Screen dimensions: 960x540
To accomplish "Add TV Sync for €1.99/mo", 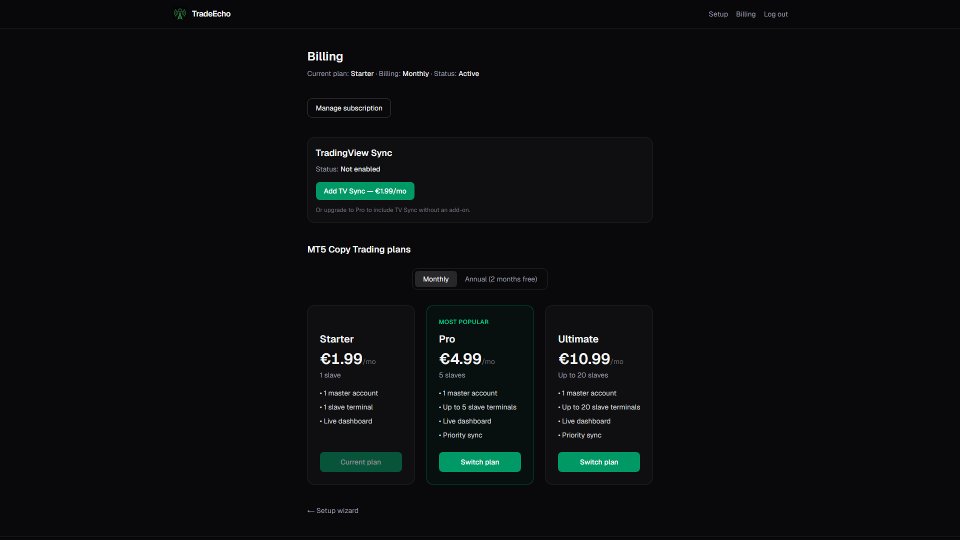I will 365,191.
